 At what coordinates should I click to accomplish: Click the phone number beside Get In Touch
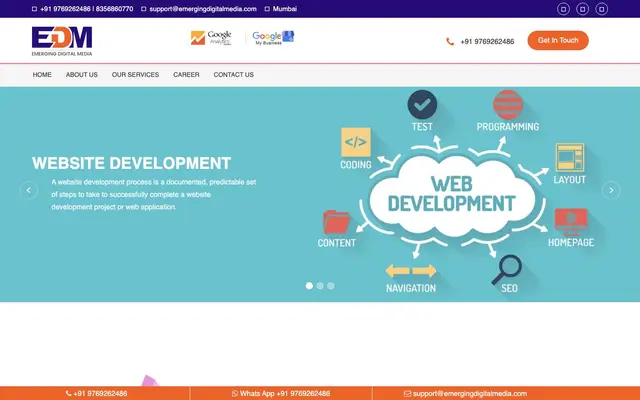click(x=487, y=42)
